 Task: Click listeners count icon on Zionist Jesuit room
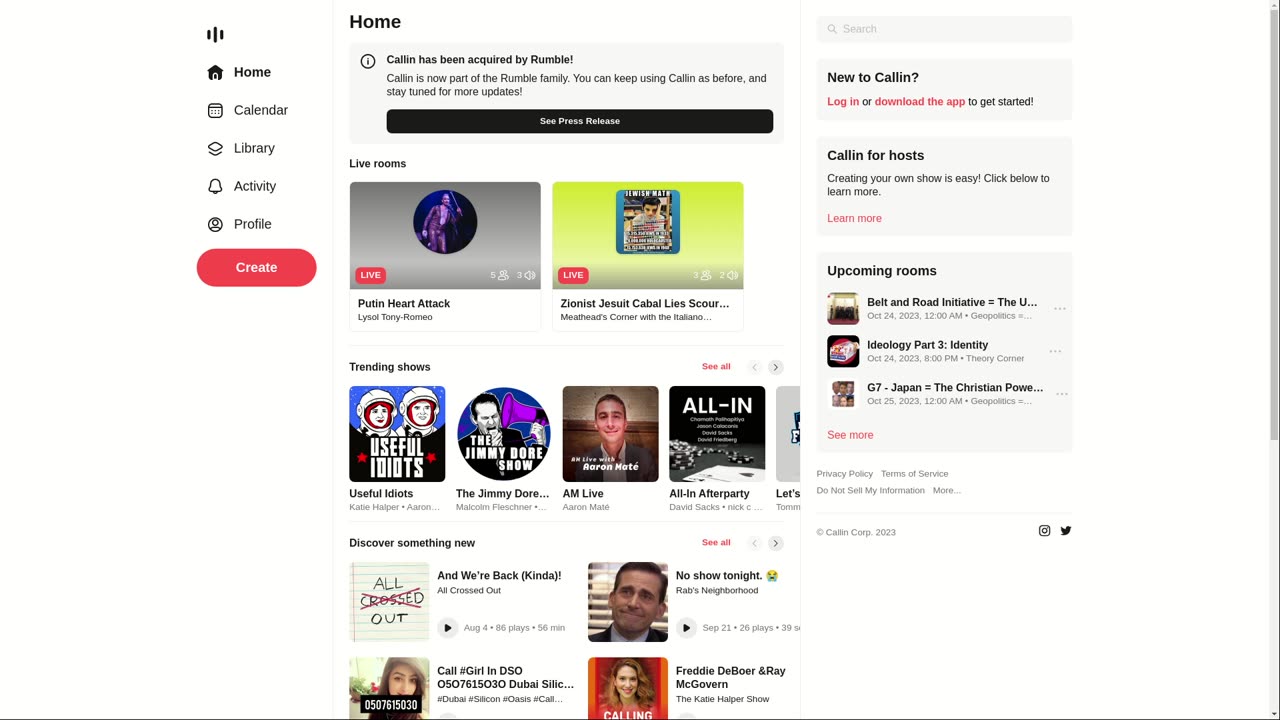(x=706, y=275)
